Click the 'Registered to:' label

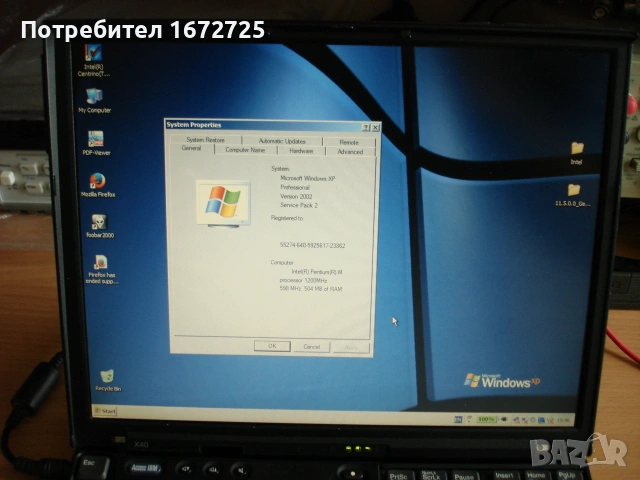[287, 218]
